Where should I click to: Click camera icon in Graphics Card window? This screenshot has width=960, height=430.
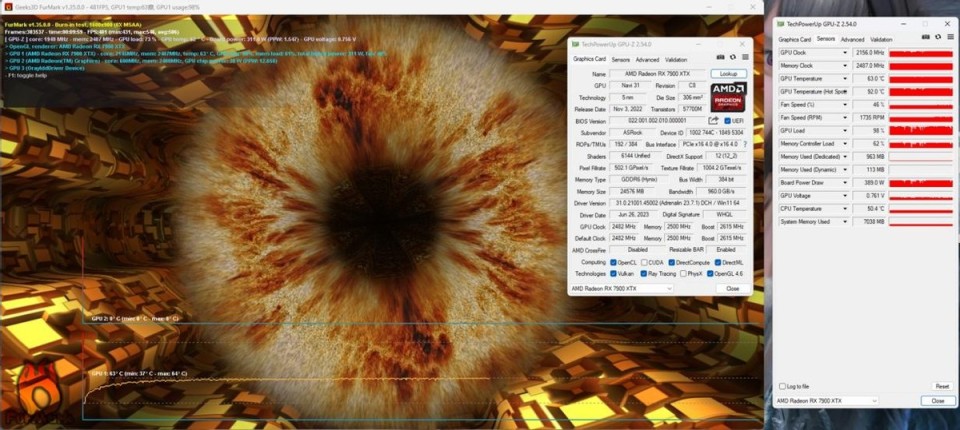[x=718, y=59]
